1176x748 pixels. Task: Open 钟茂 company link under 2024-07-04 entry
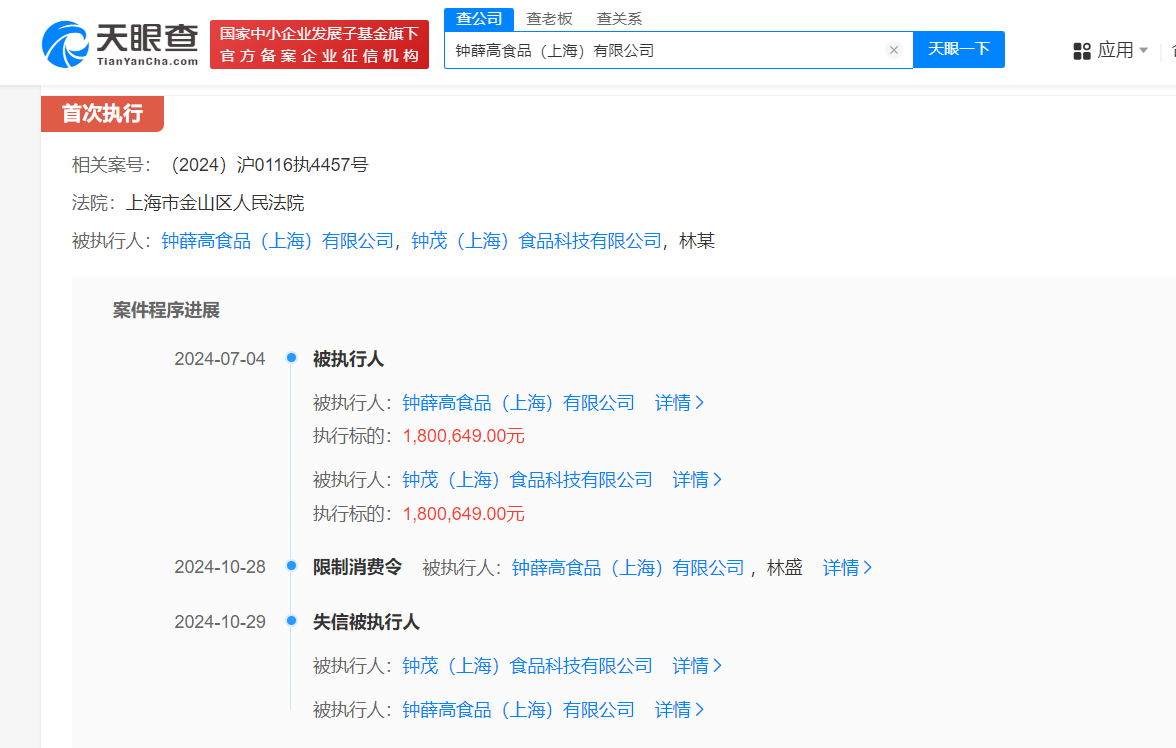(527, 479)
